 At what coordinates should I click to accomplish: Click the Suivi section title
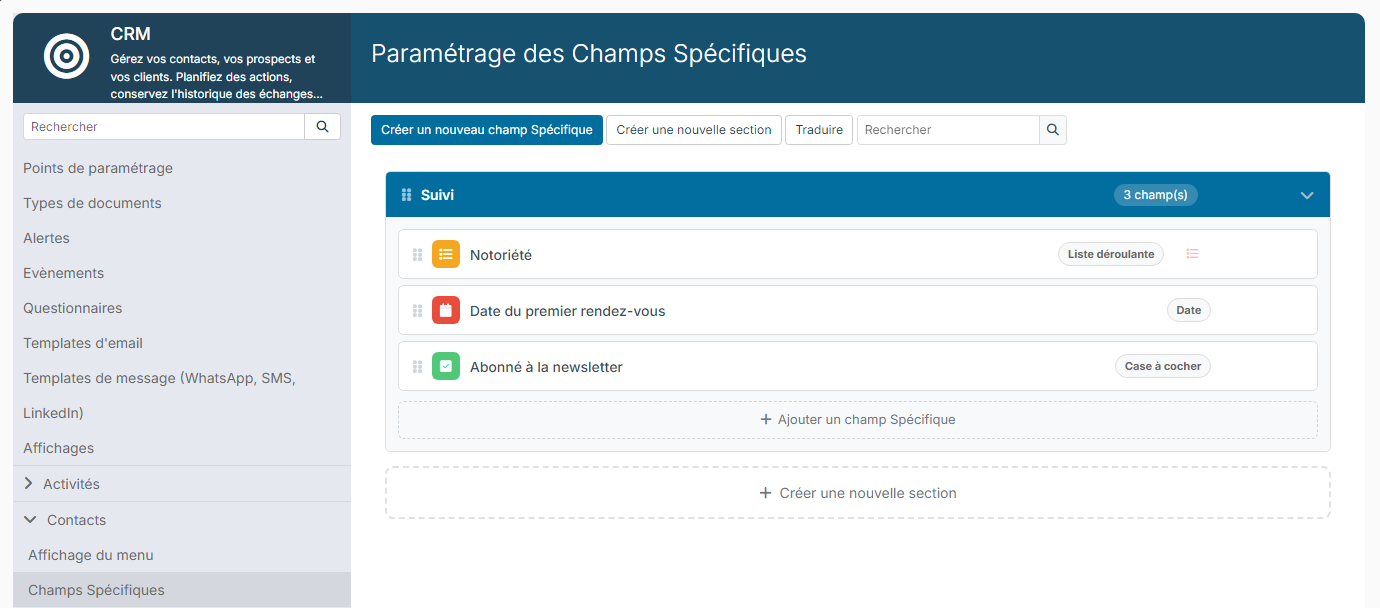point(437,195)
